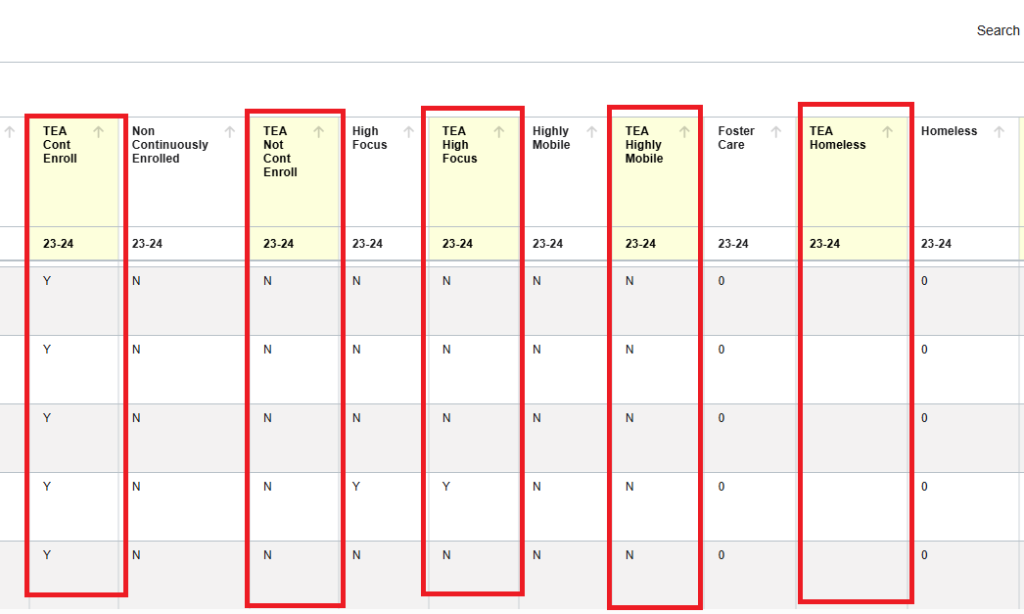
Task: Select 23-24 under the Highly Mobile header
Action: [547, 244]
